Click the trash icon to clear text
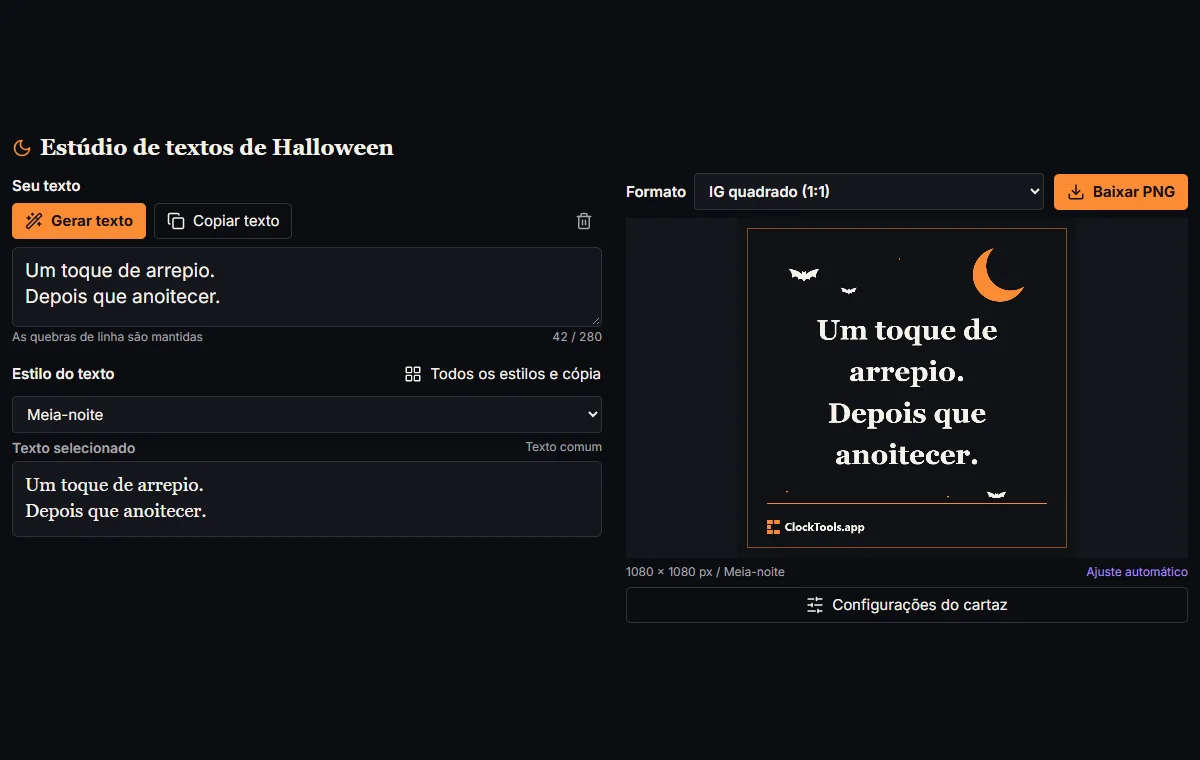 584,221
